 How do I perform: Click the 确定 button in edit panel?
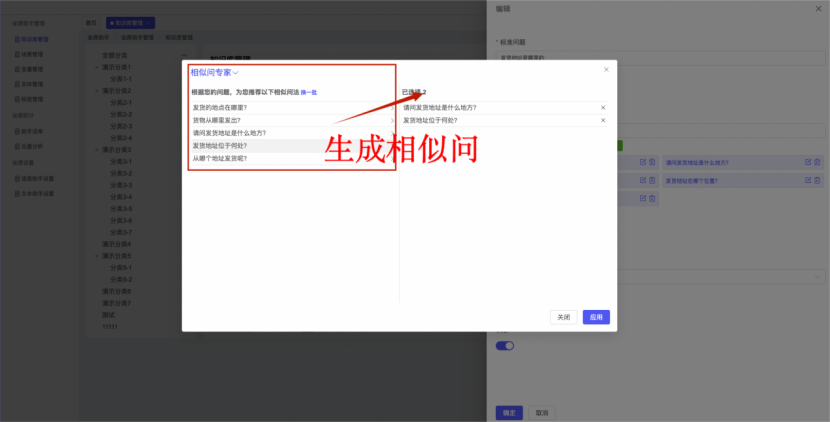(508, 412)
